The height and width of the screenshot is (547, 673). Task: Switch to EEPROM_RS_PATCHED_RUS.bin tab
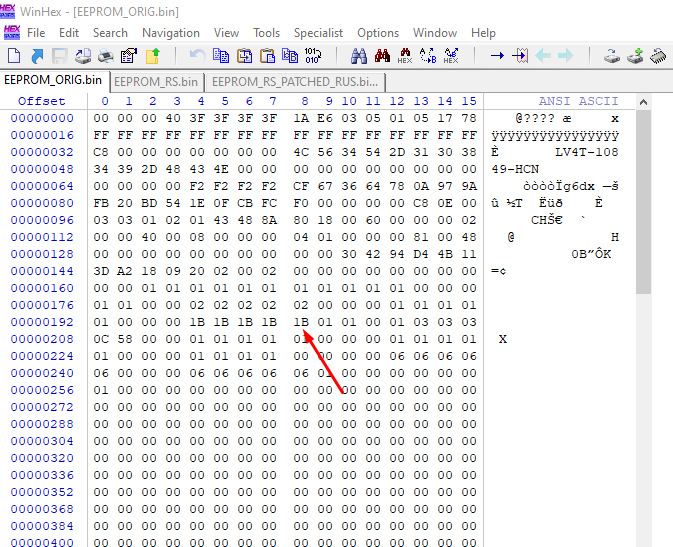[295, 82]
